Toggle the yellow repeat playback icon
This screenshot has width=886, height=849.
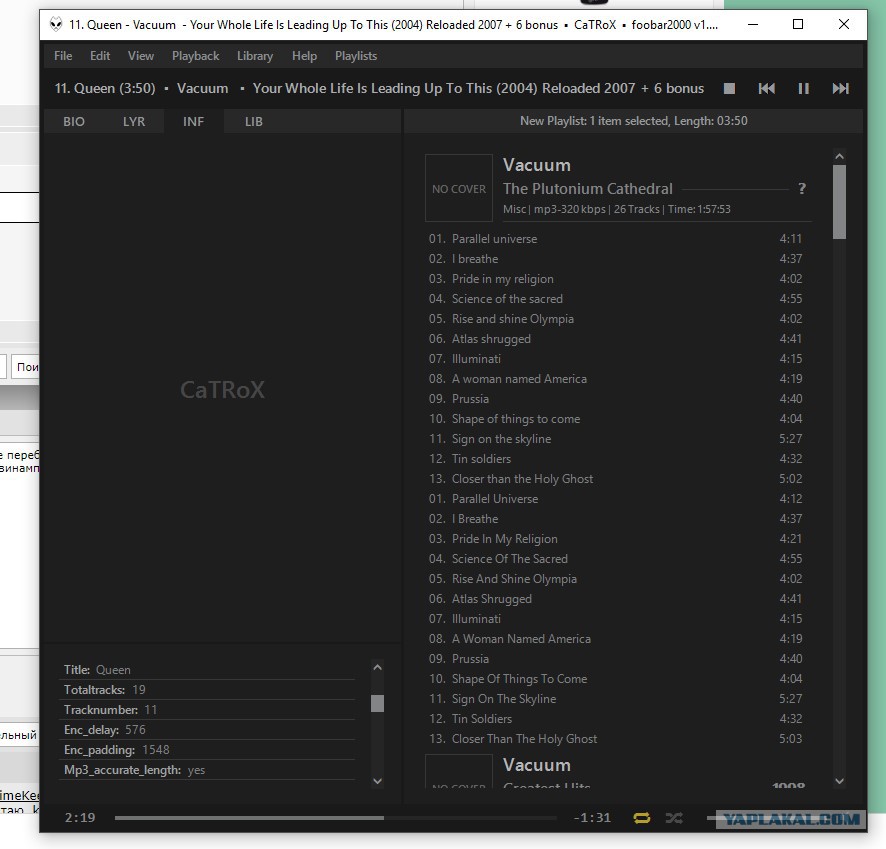(x=642, y=817)
